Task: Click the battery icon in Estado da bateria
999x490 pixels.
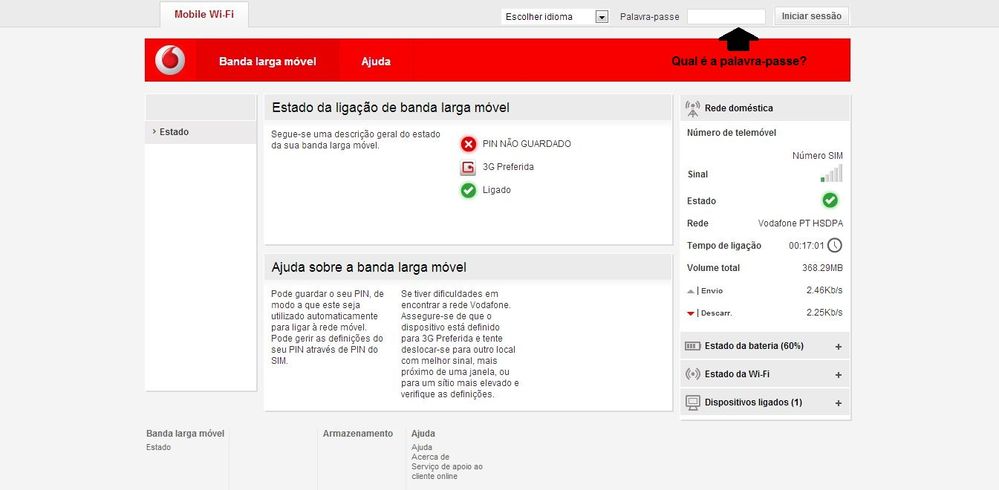Action: pos(693,346)
